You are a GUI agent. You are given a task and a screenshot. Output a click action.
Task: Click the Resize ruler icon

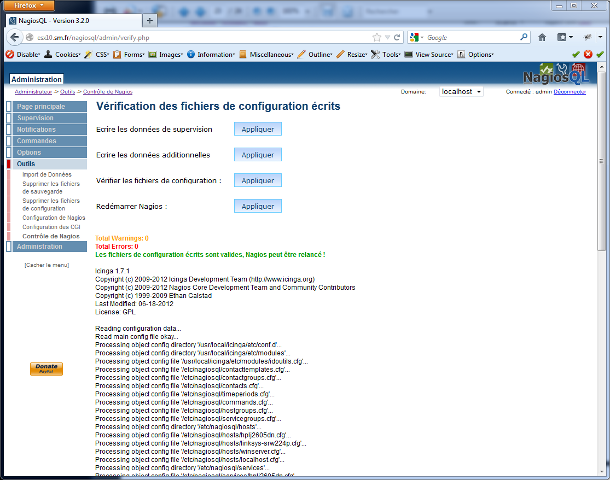340,54
